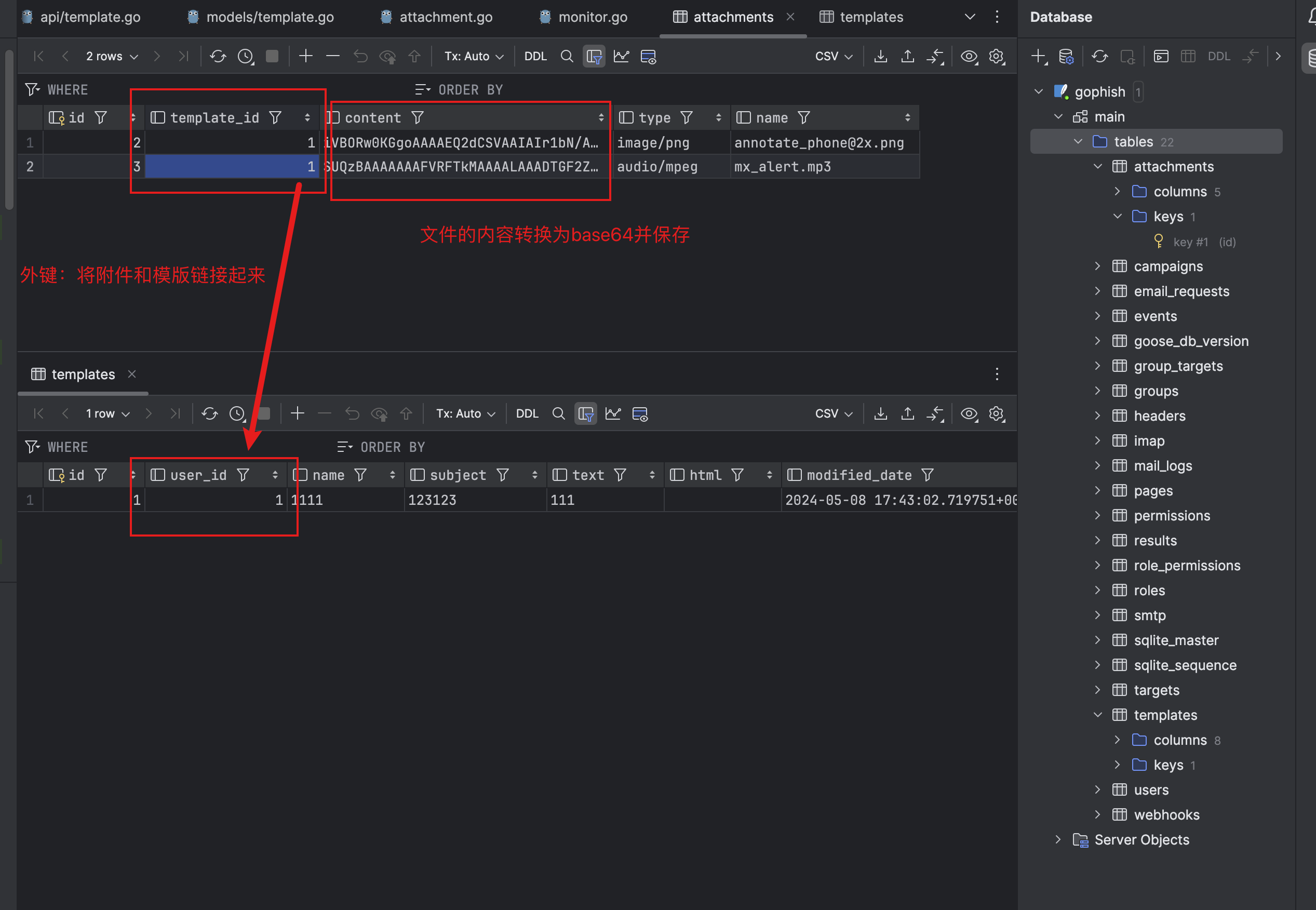1316x910 pixels.
Task: Open the 1 row page size dropdown
Action: click(108, 413)
